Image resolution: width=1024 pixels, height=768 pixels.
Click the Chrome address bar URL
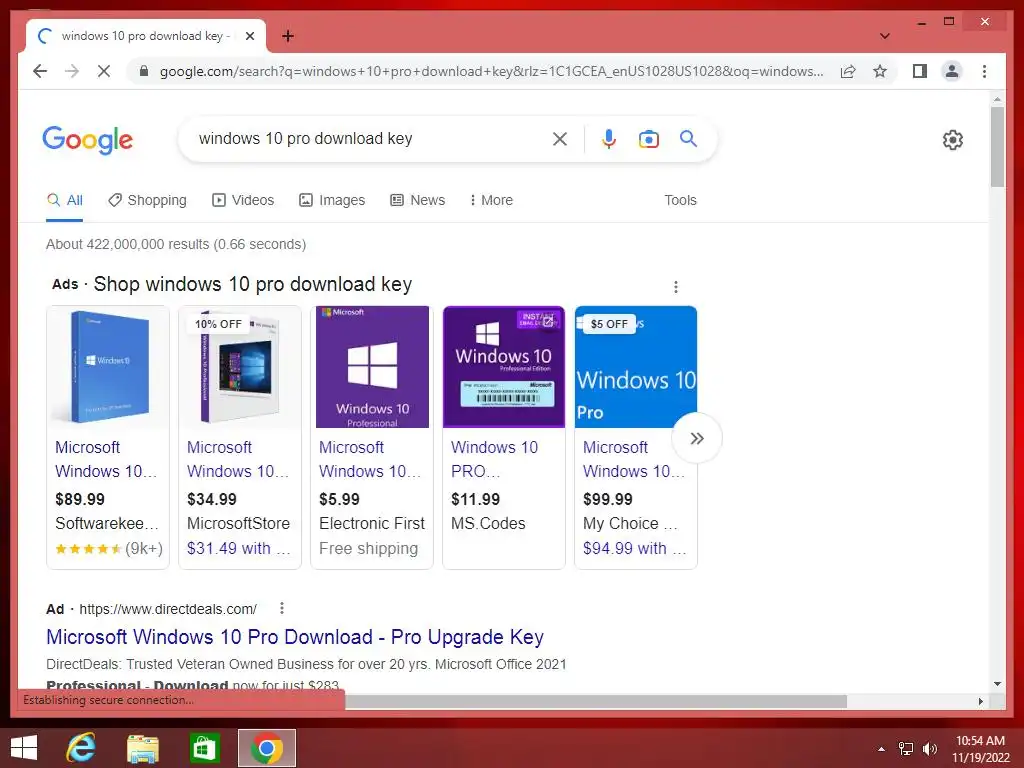pyautogui.click(x=491, y=71)
